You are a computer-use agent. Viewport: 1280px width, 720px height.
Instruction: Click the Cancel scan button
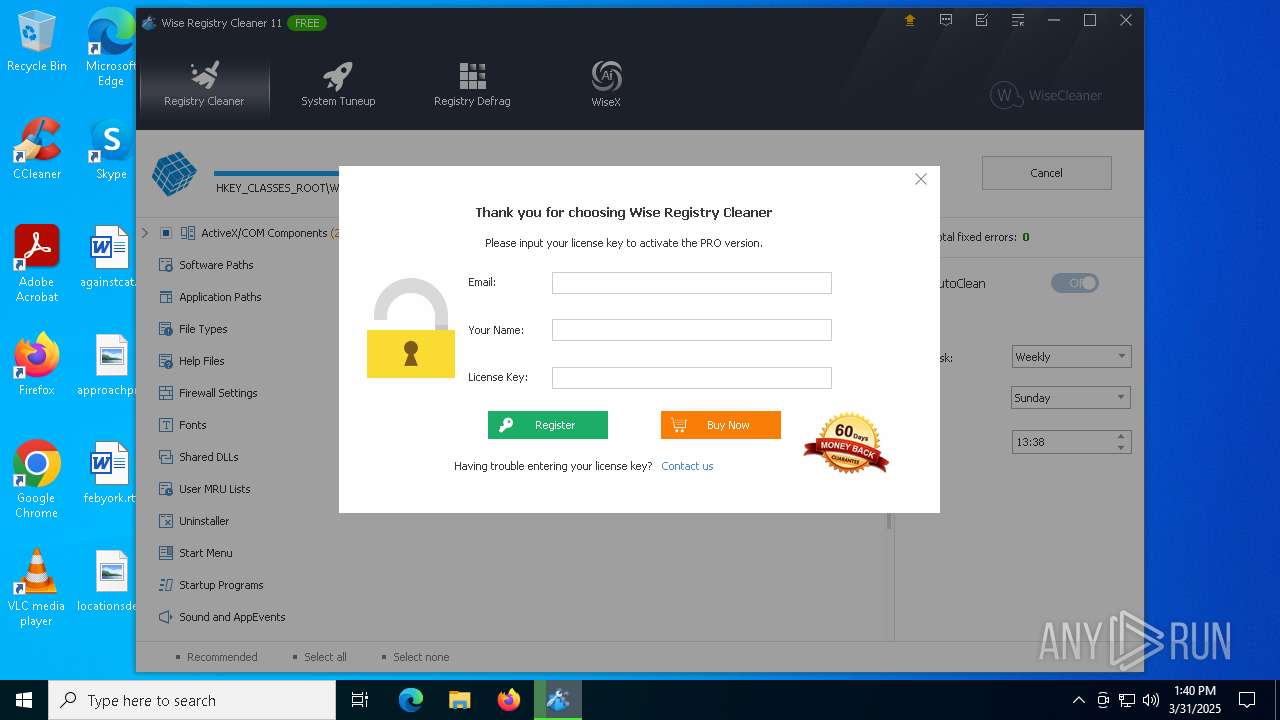(x=1046, y=173)
